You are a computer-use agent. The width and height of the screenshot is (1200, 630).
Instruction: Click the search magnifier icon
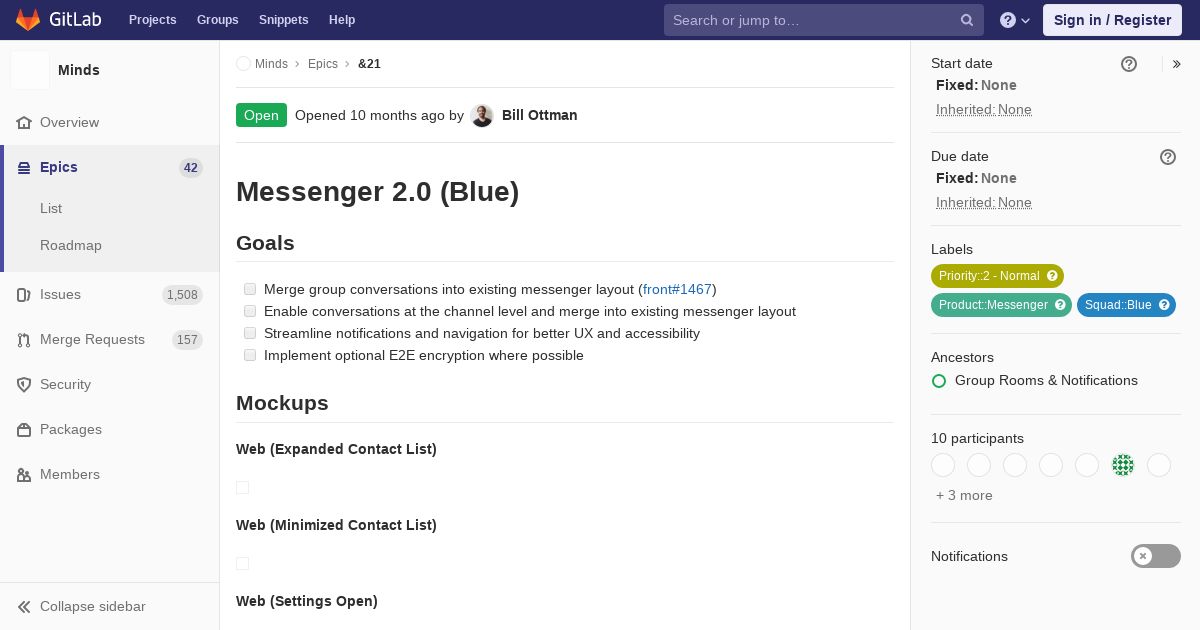tap(967, 20)
